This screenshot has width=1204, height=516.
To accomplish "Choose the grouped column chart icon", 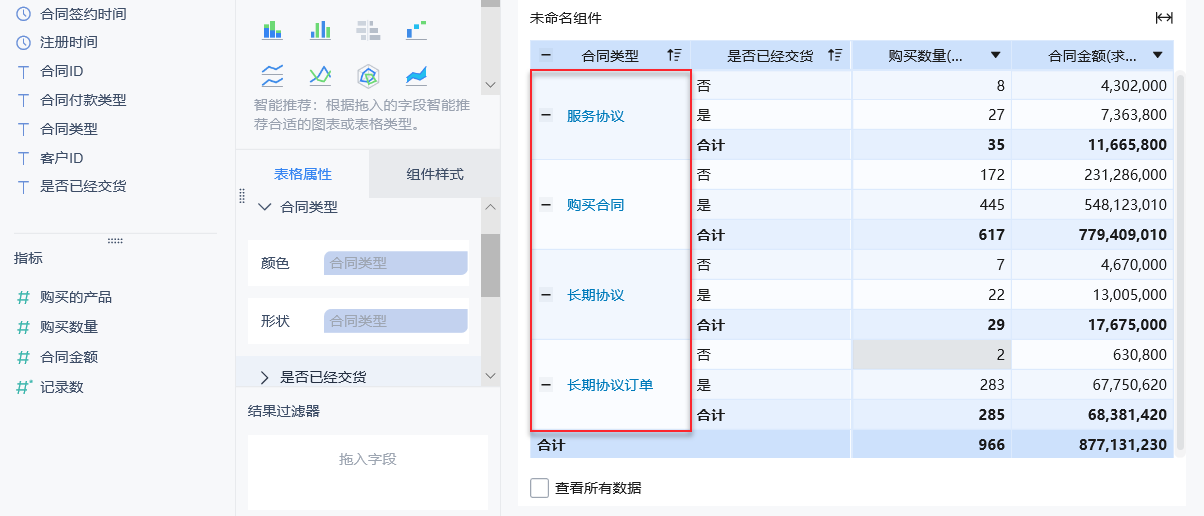I will [x=320, y=30].
